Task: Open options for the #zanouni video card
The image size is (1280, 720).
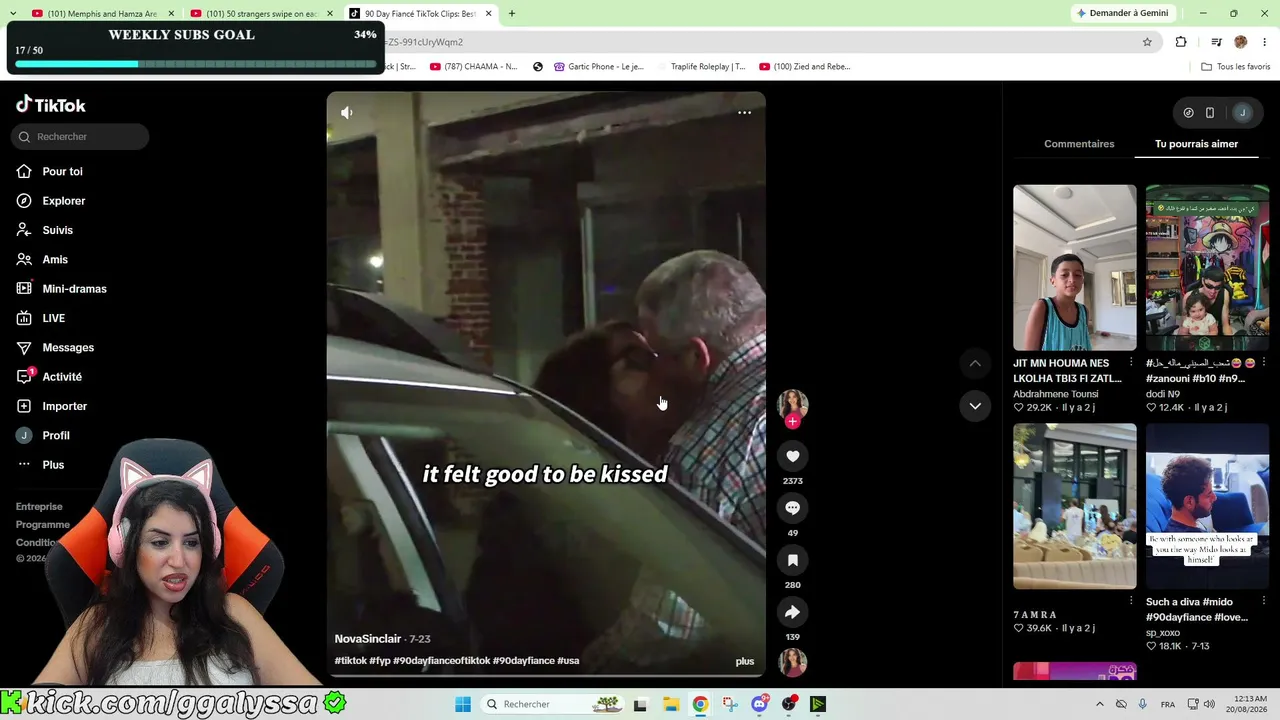Action: tap(1264, 363)
